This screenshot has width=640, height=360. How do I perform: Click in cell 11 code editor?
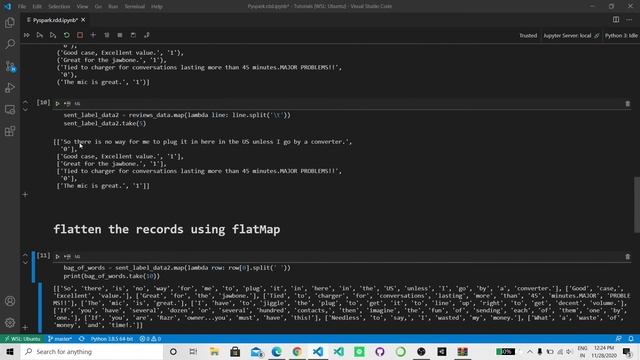click(x=343, y=272)
